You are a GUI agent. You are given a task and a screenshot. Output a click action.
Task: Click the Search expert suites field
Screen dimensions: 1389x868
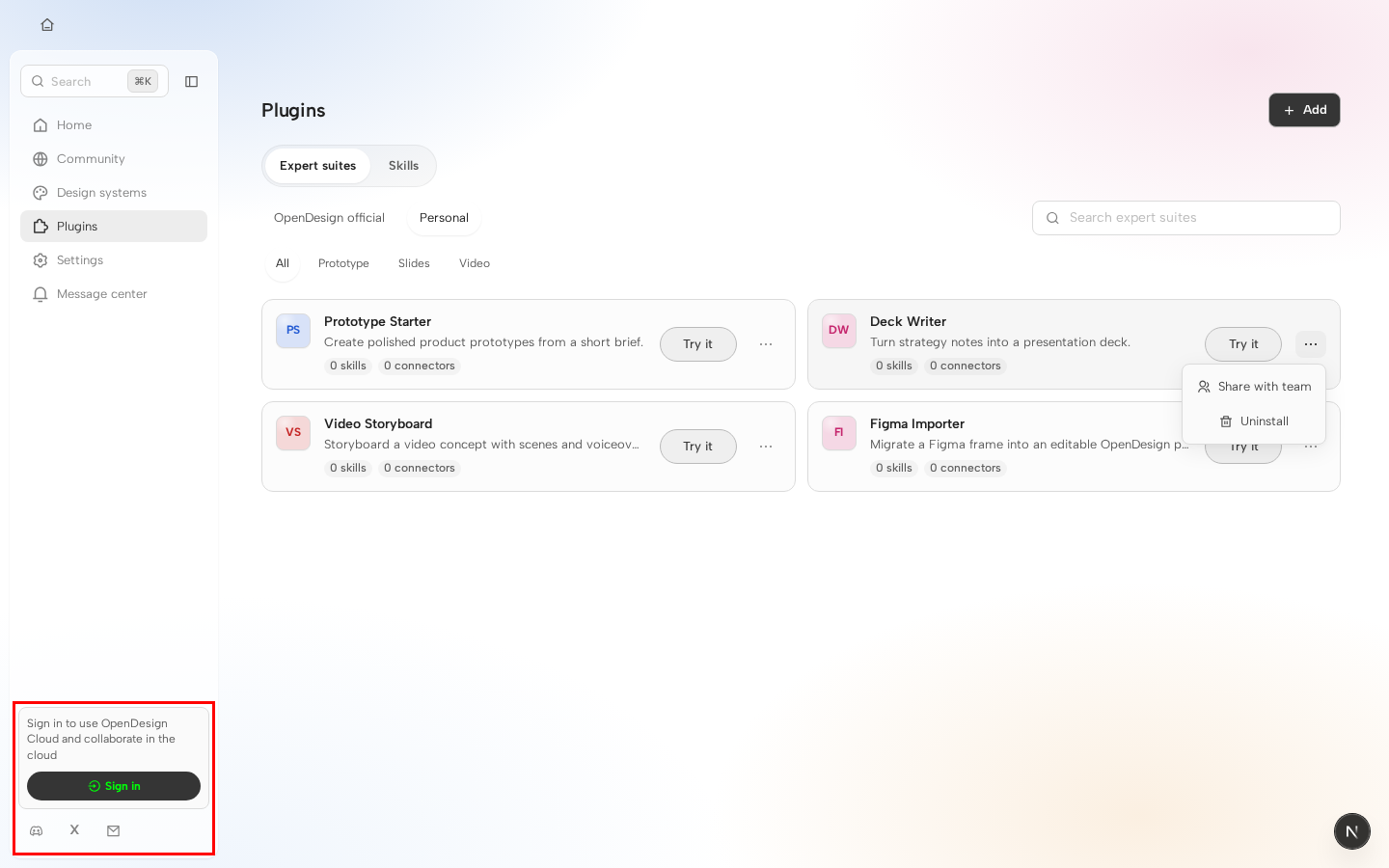1186,218
